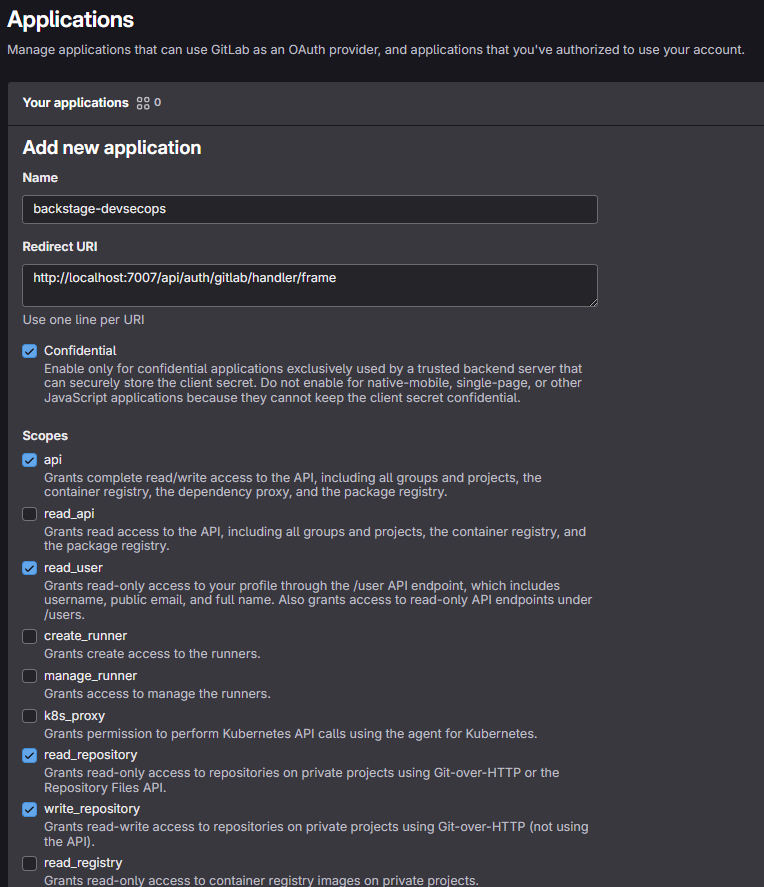Viewport: 764px width, 887px height.
Task: Uncheck the read_user scope
Action: 30,568
